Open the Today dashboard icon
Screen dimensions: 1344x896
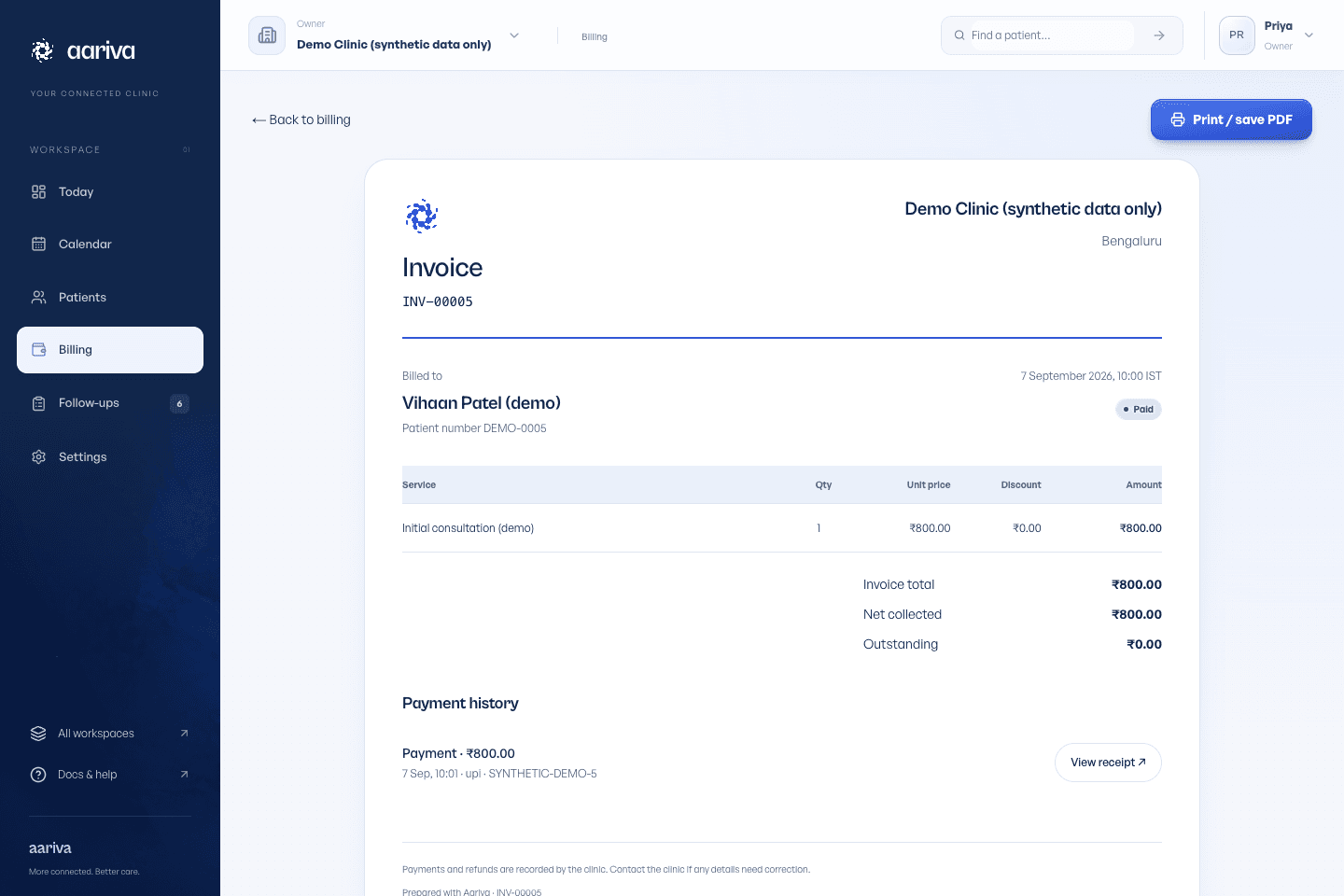pyautogui.click(x=38, y=191)
